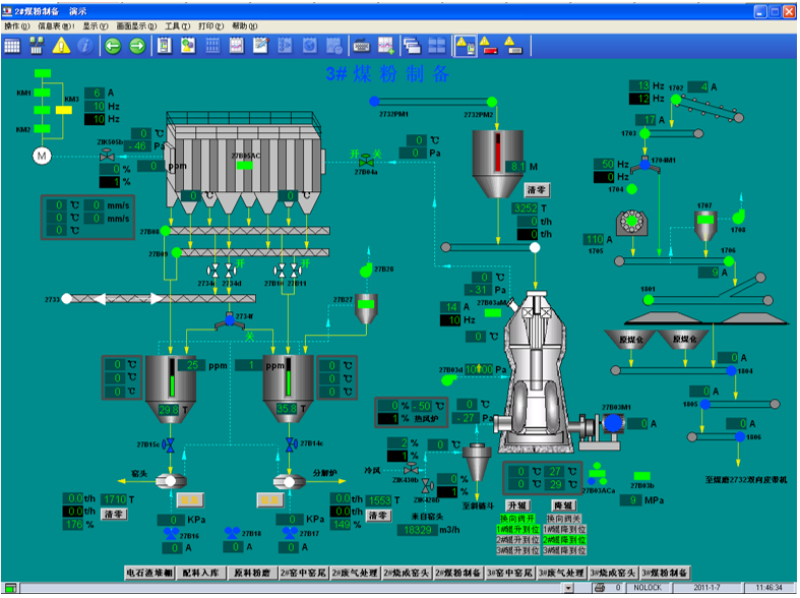
Task: Click the 27B17 blue fan icon
Action: (290, 533)
